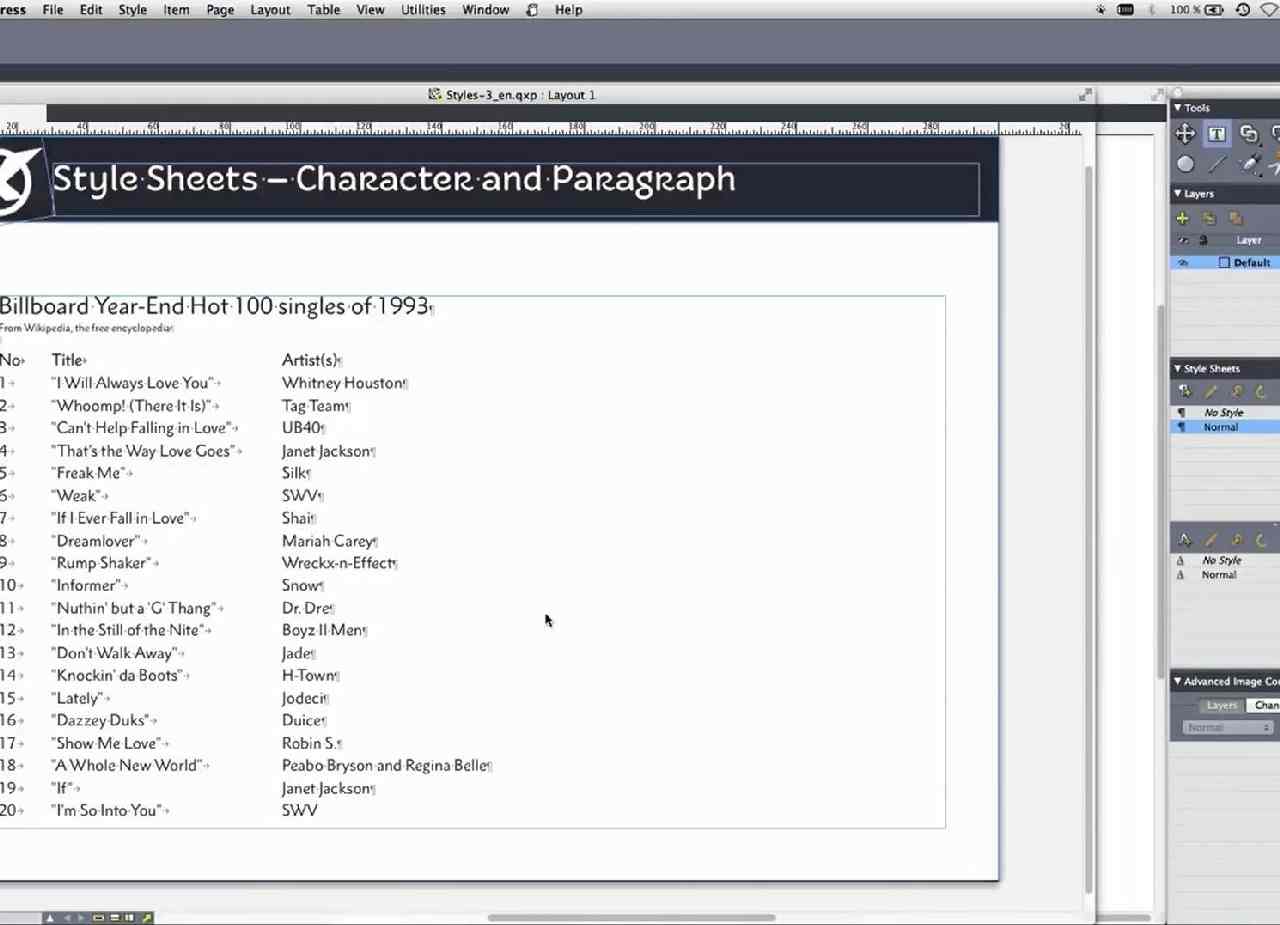
Task: Click the Move Items to Layer icon
Action: click(1209, 218)
